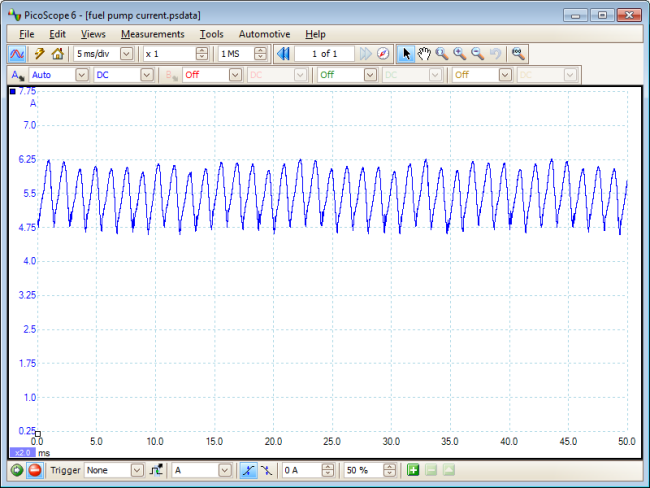Image resolution: width=650 pixels, height=488 pixels.
Task: Go to the first waveform buffer
Action: point(283,53)
